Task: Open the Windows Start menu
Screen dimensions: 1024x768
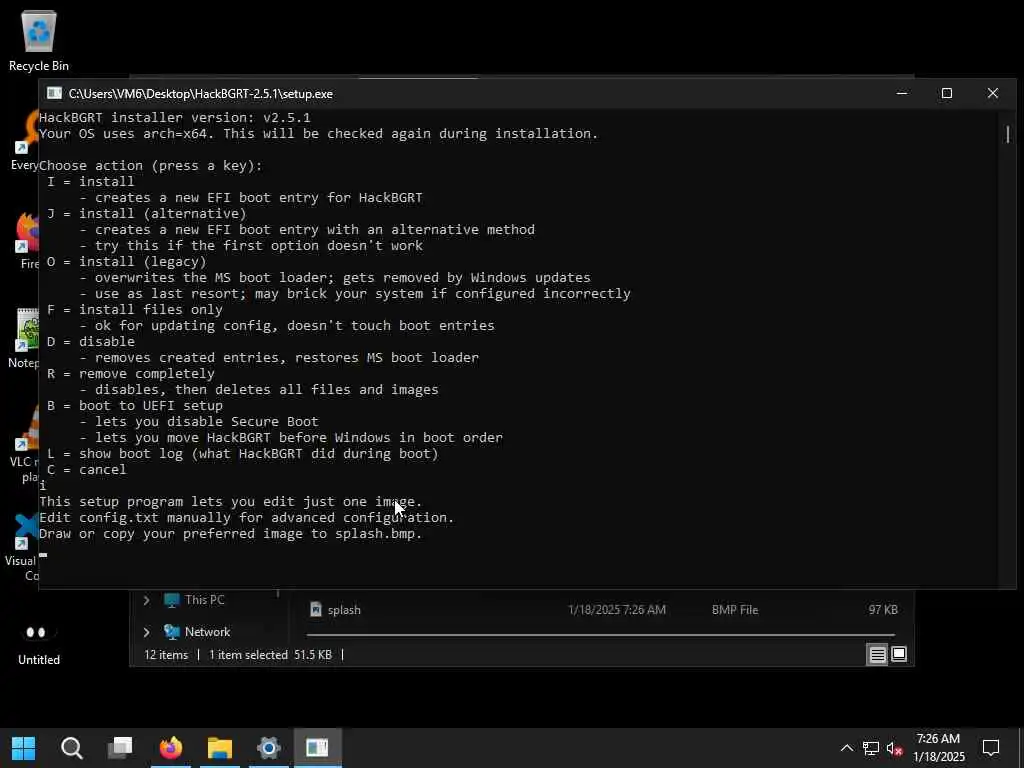Action: pyautogui.click(x=24, y=748)
